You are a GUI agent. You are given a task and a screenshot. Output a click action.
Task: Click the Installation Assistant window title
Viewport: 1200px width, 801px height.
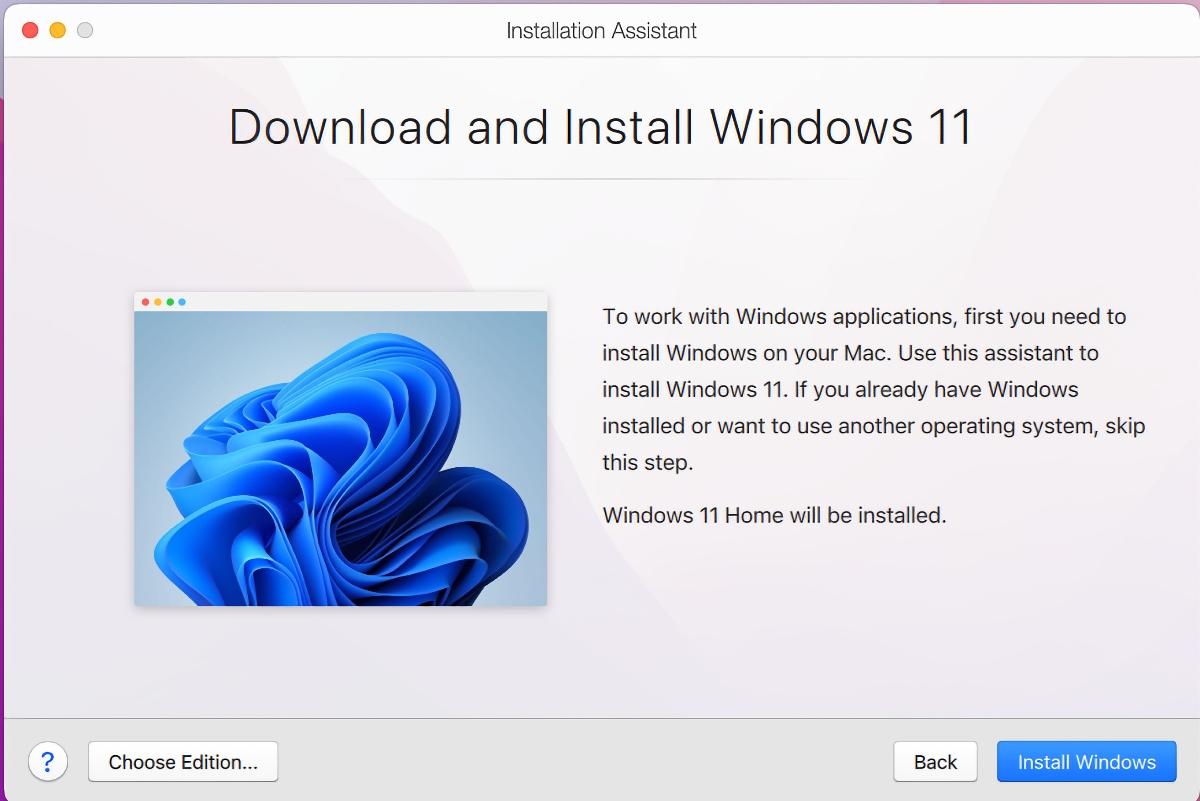601,30
